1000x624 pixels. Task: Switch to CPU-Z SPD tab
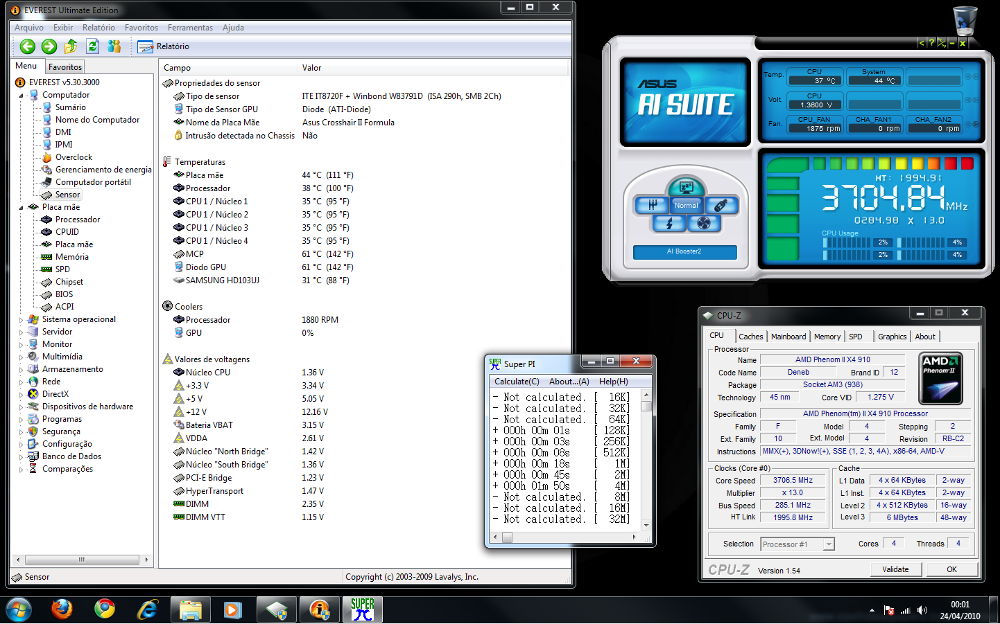(855, 336)
